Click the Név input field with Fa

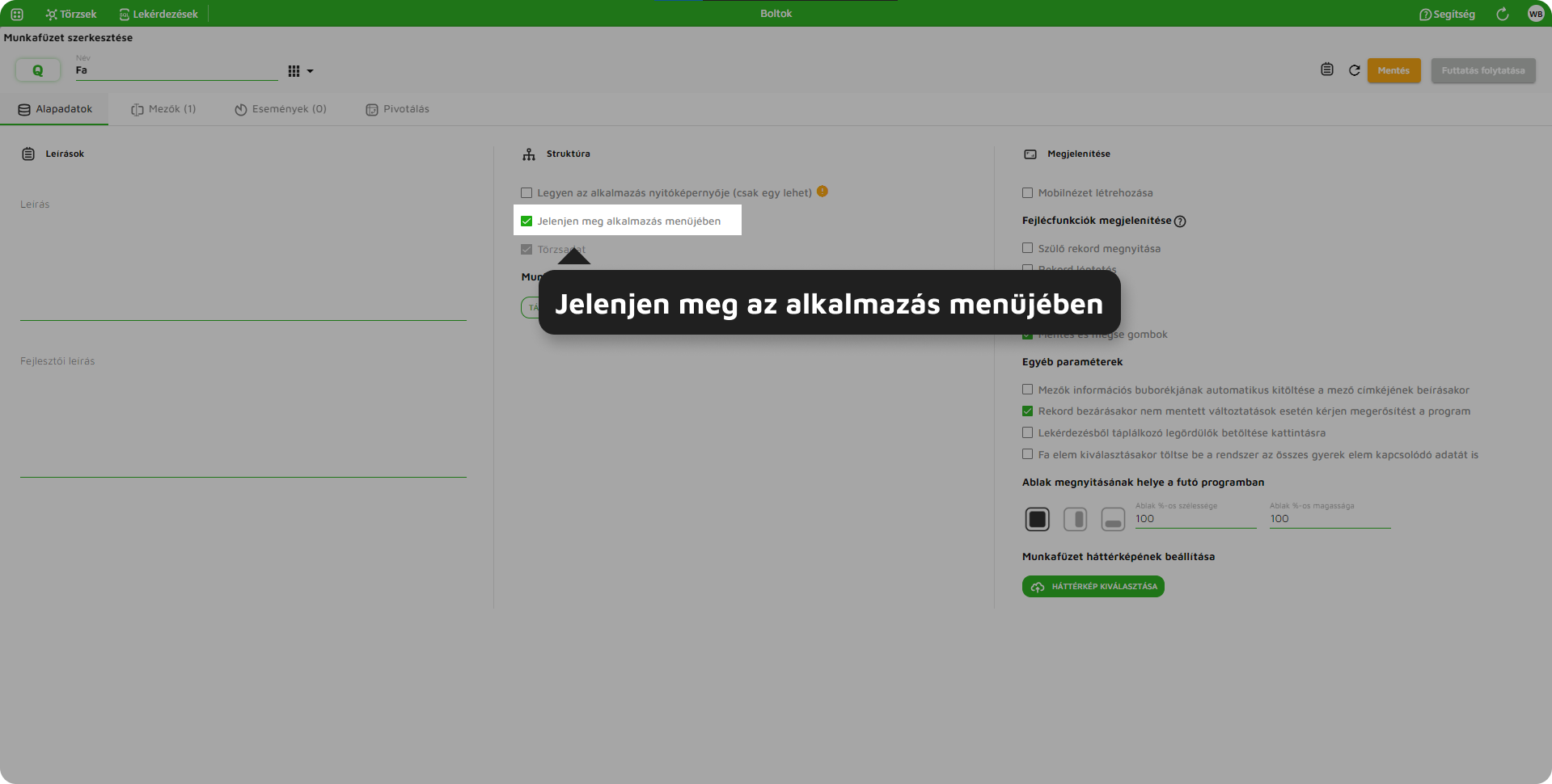(x=176, y=70)
